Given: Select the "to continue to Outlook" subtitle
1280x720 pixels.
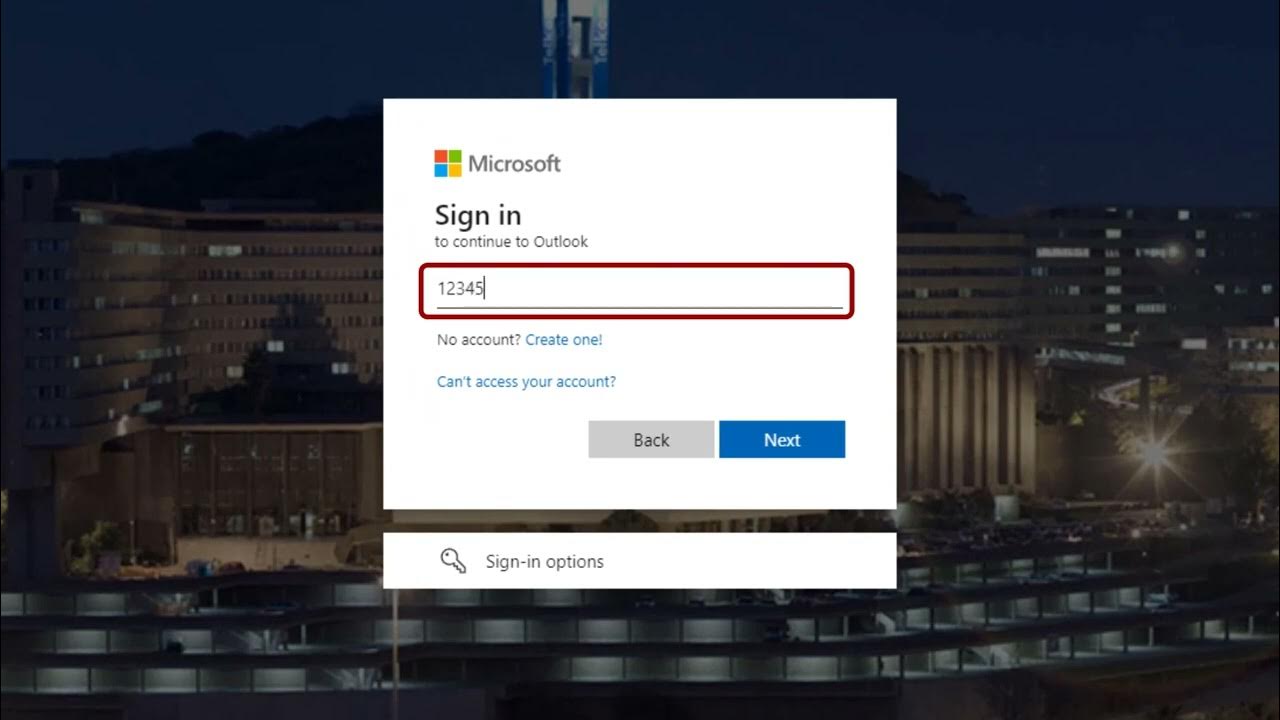Looking at the screenshot, I should tap(511, 242).
